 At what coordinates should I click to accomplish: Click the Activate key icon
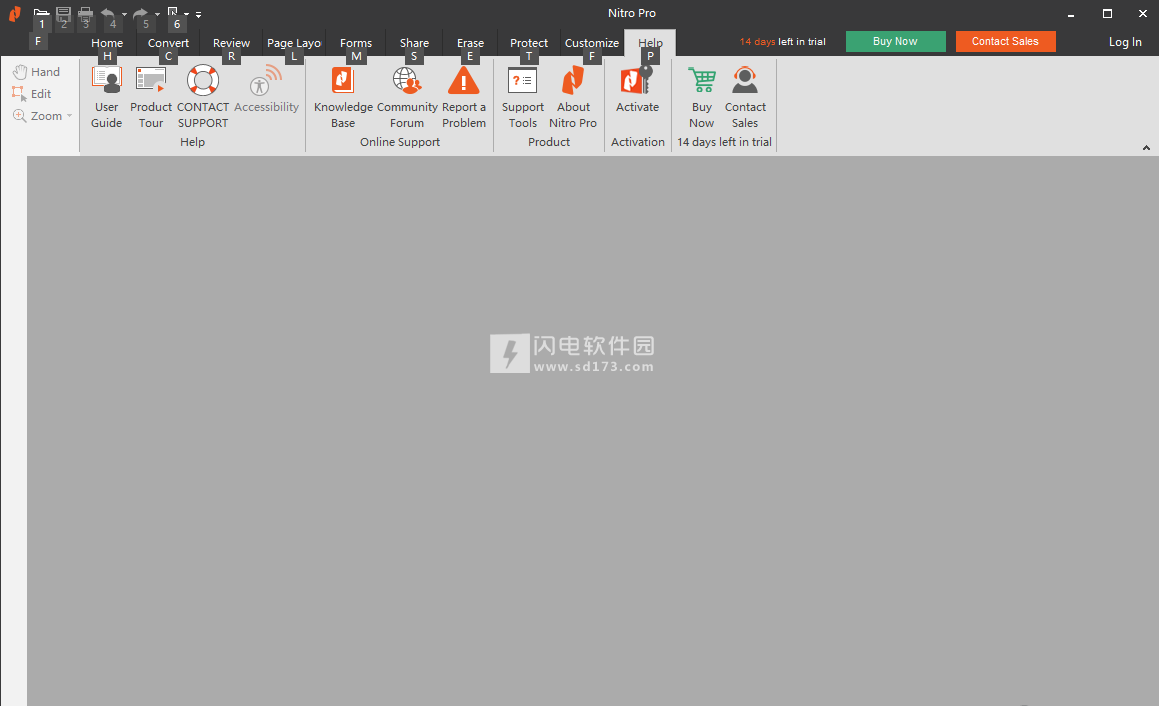click(x=637, y=80)
